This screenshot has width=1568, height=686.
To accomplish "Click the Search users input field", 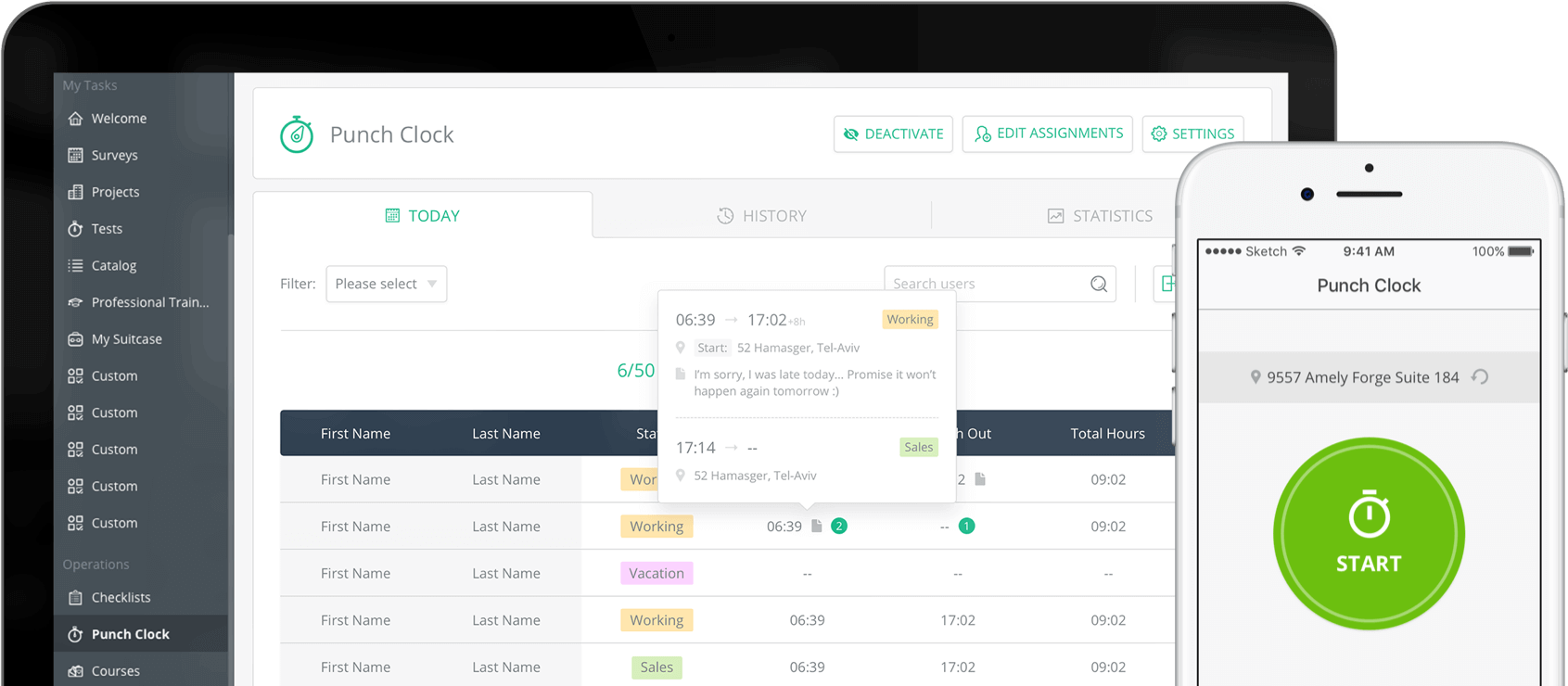I will coord(988,284).
